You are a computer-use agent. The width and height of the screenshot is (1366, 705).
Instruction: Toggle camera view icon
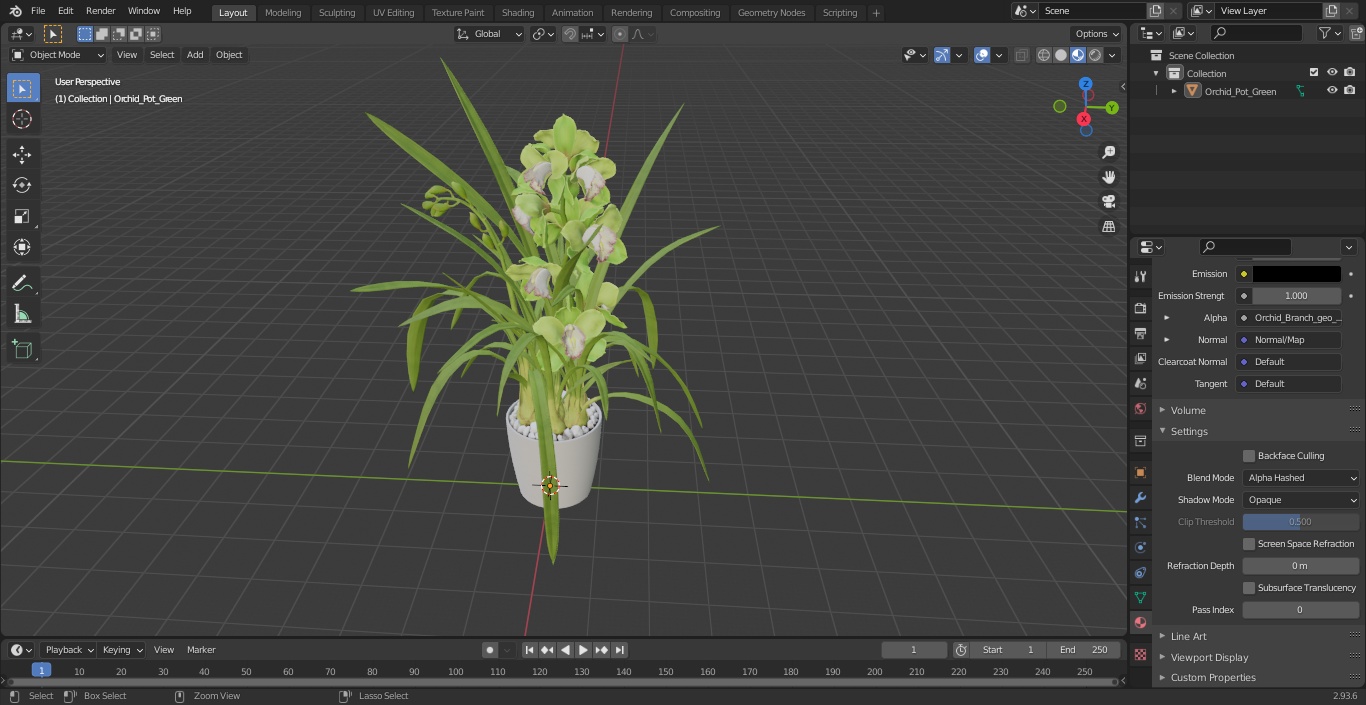point(1108,201)
